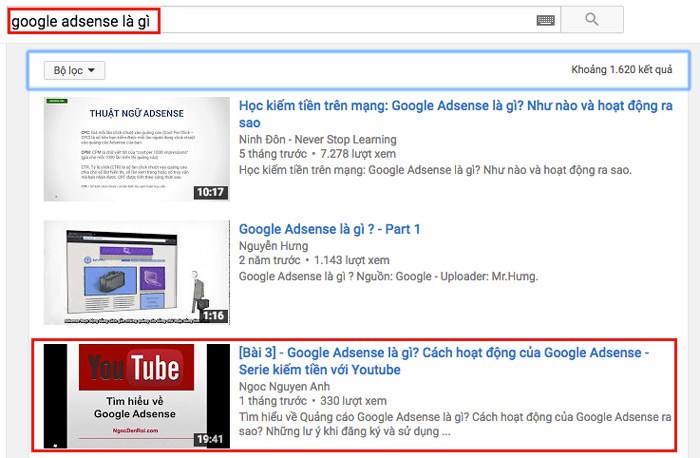Select description starting 'Tìm hiểu về Quảng cáo'
This screenshot has height=458, width=700.
455,424
